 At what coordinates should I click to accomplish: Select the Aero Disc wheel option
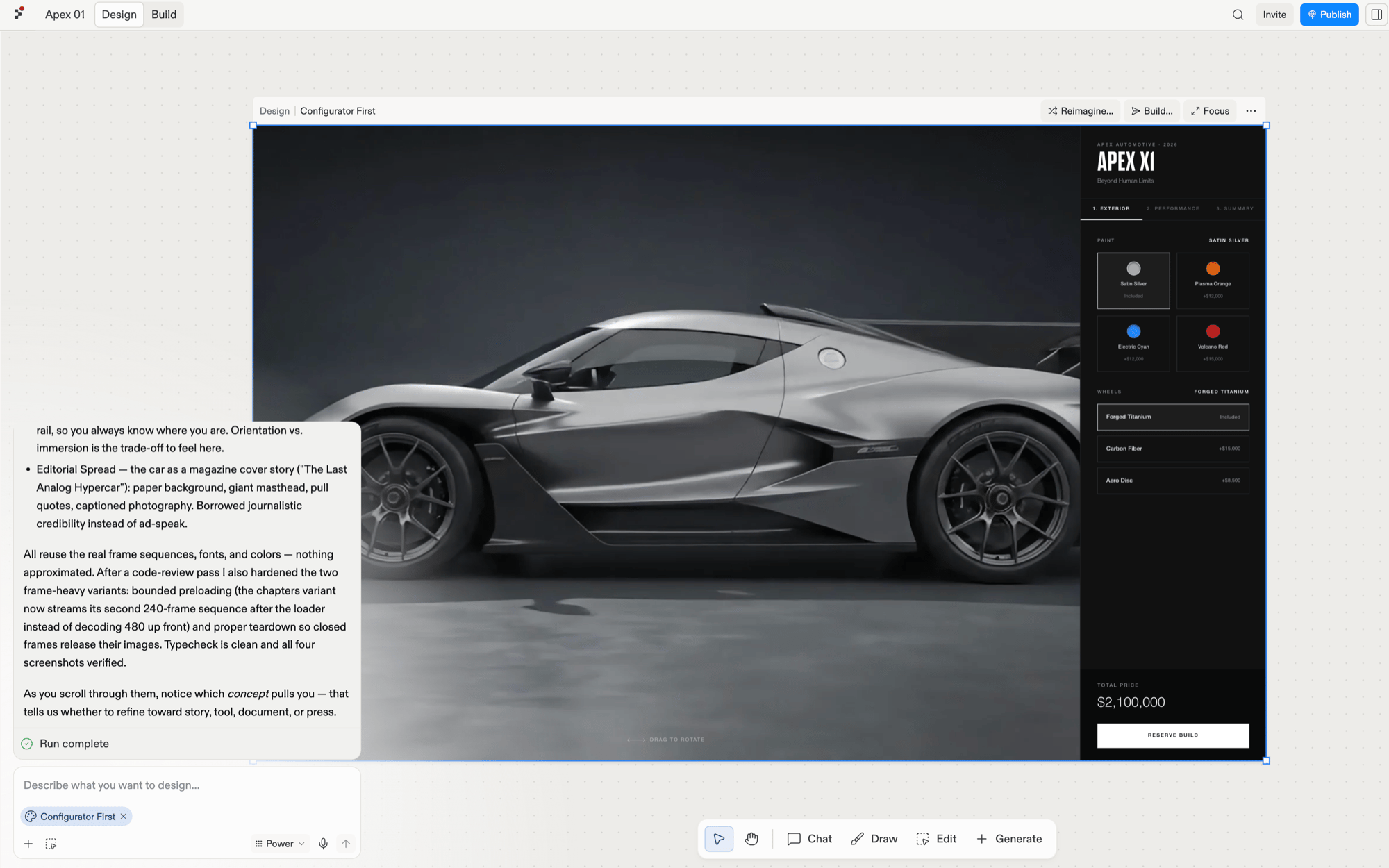[x=1173, y=481]
